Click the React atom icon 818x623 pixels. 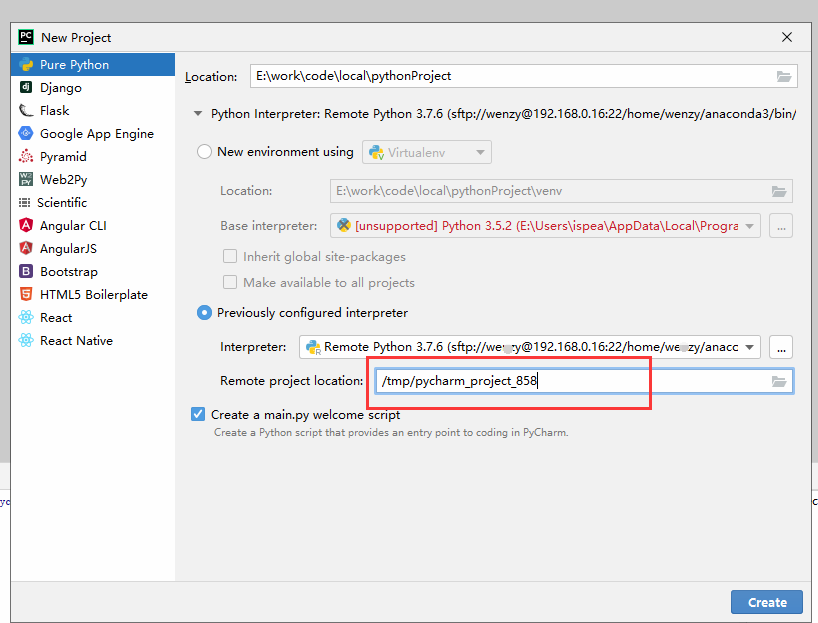[x=26, y=317]
